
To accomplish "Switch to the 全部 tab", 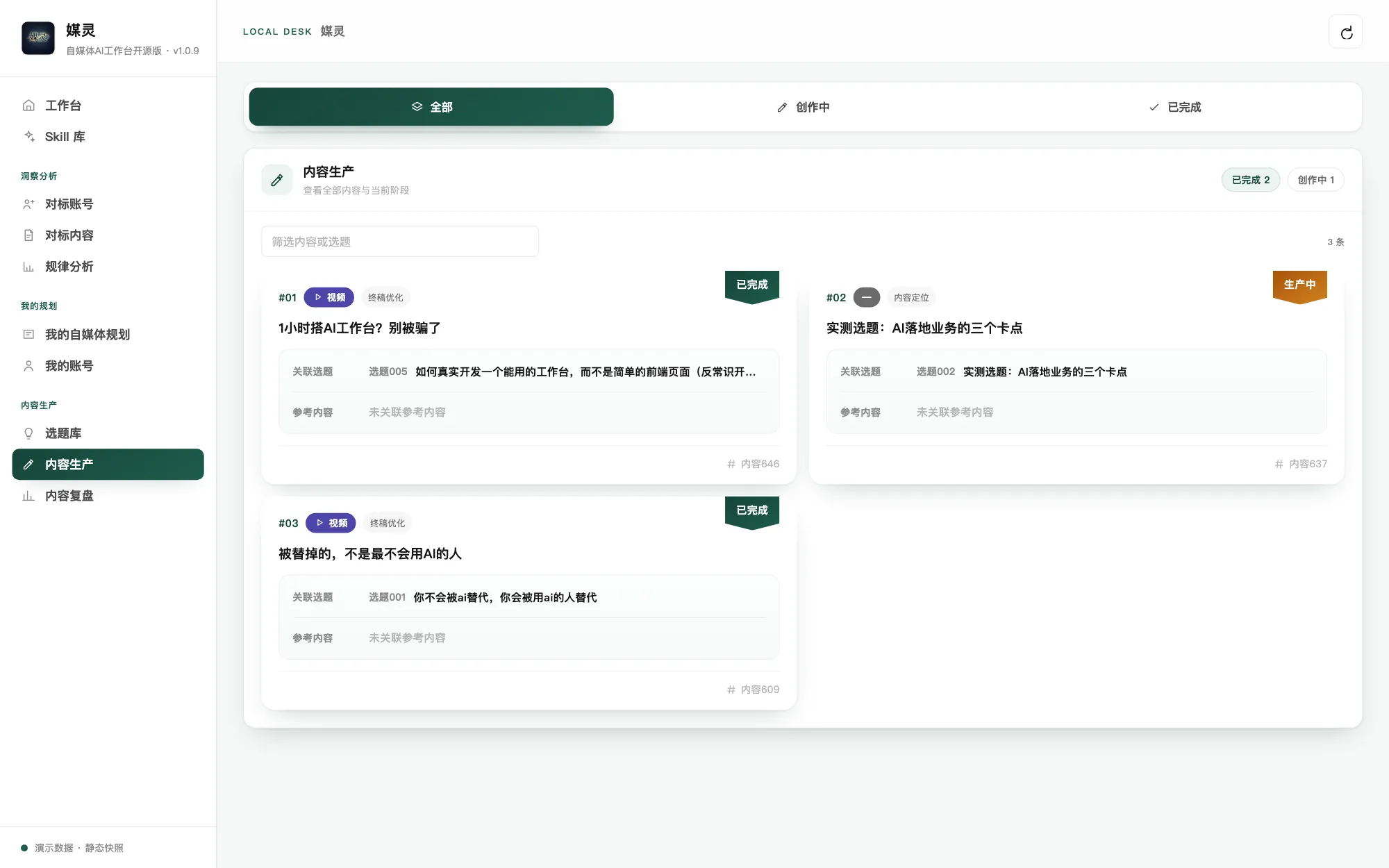I will pyautogui.click(x=431, y=107).
